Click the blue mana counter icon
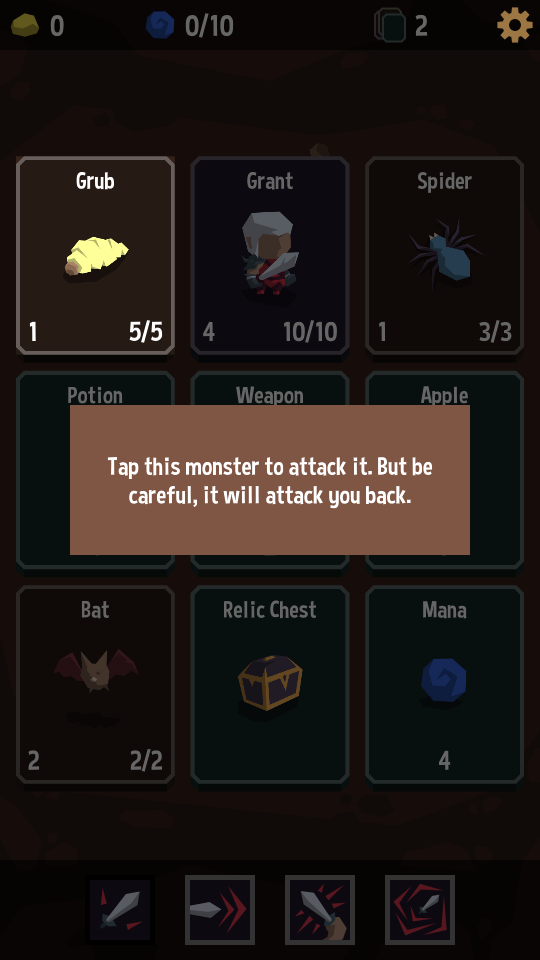Viewport: 540px width, 960px height. click(x=160, y=25)
